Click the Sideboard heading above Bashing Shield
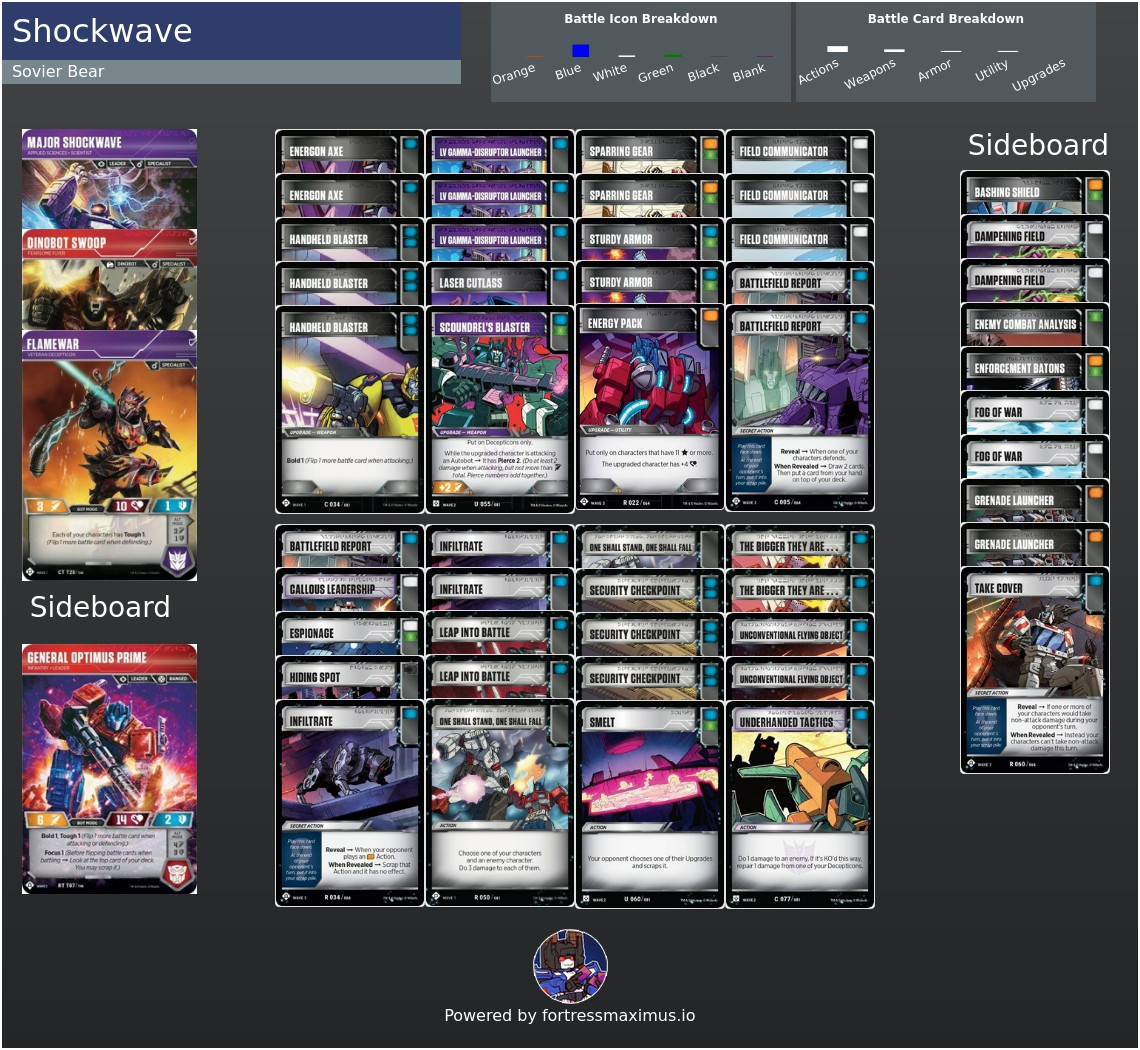Screen dimensions: 1140x1050 (x=1037, y=145)
